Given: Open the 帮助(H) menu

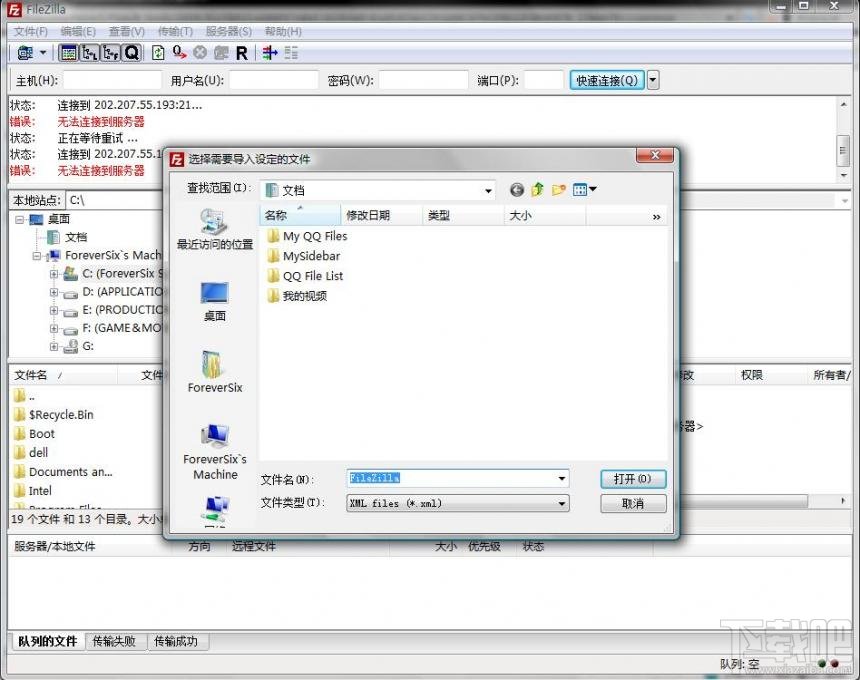Looking at the screenshot, I should click(x=283, y=32).
